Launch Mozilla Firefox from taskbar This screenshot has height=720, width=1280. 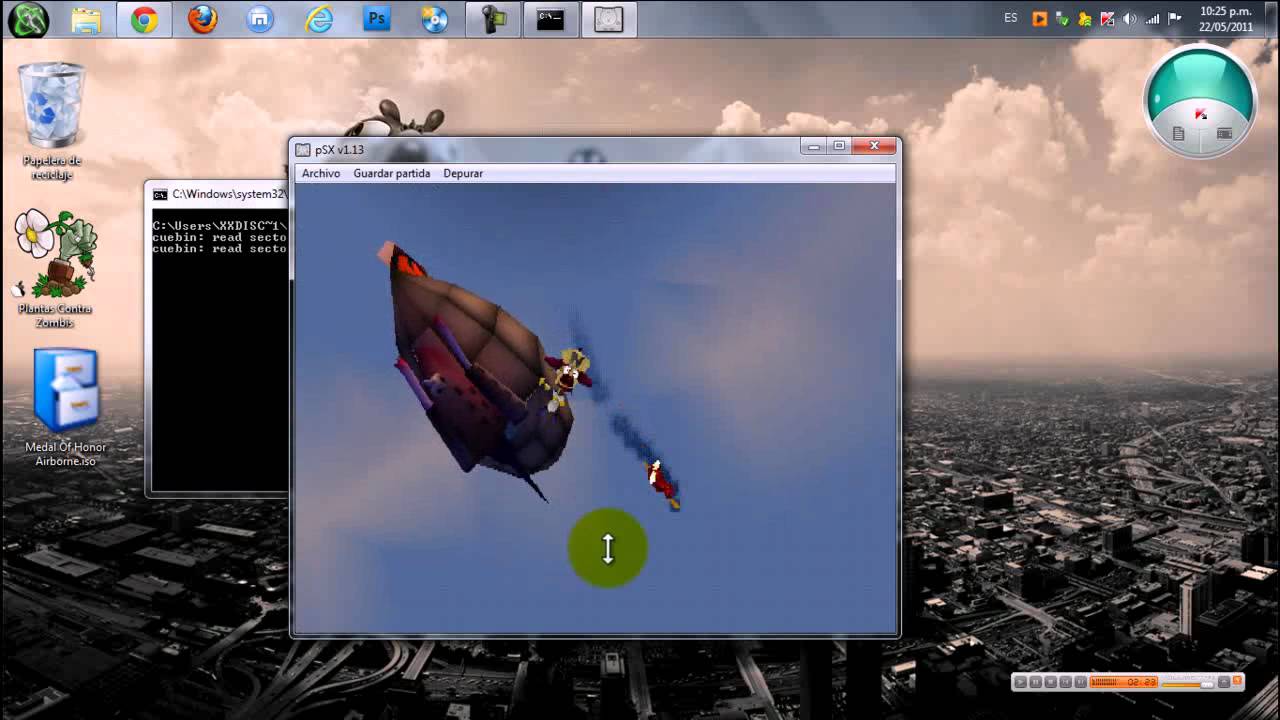(202, 19)
